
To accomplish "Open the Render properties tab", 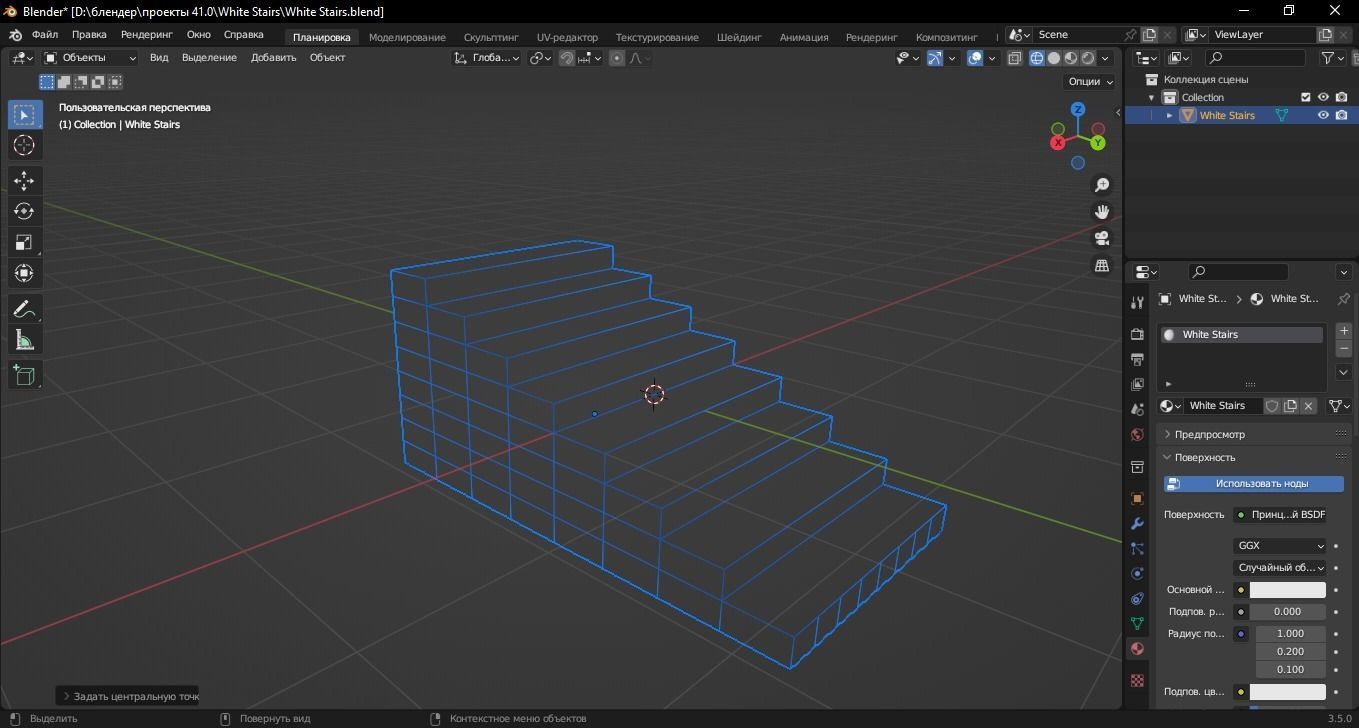I will [1137, 334].
